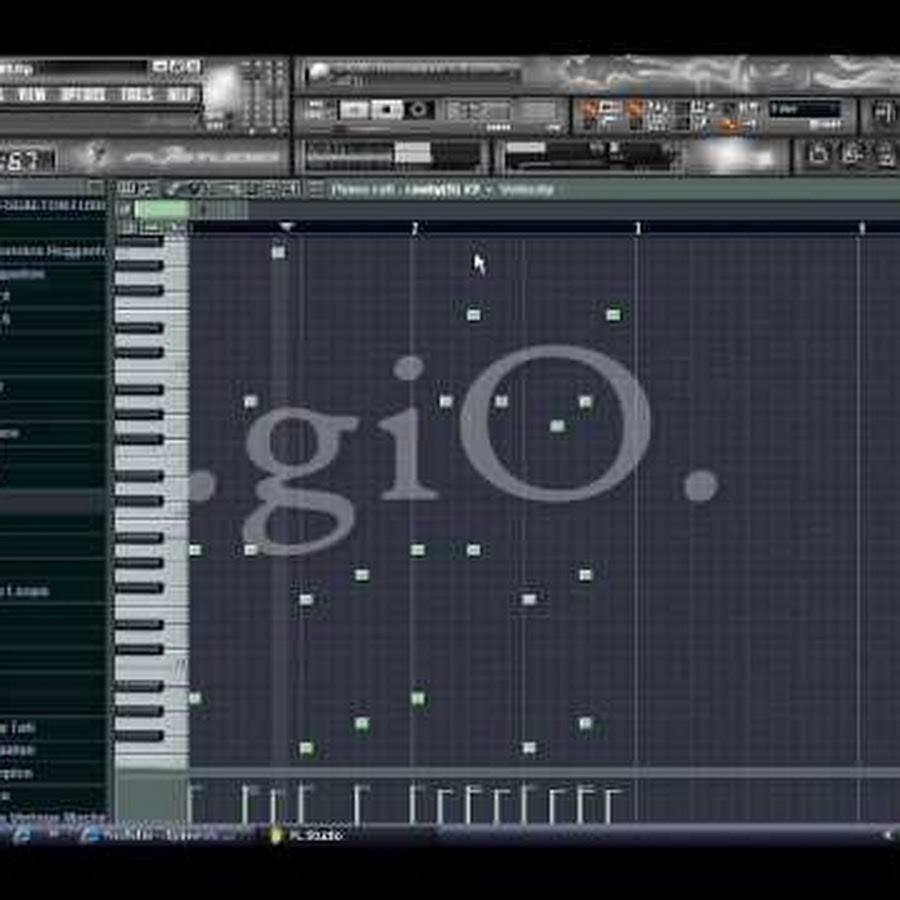Image resolution: width=900 pixels, height=900 pixels.
Task: Arm the Record button in the transport panel
Action: [419, 109]
